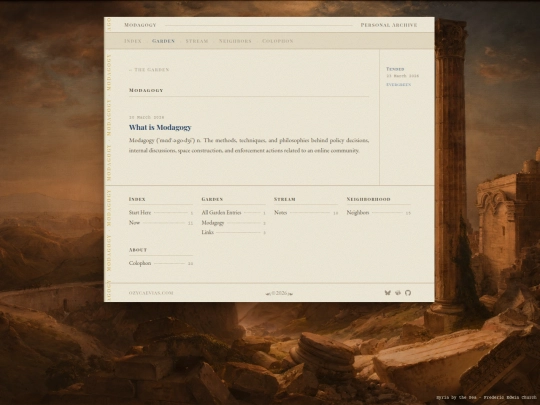Click the 'Evergreen' tag in sidebar

coord(398,85)
